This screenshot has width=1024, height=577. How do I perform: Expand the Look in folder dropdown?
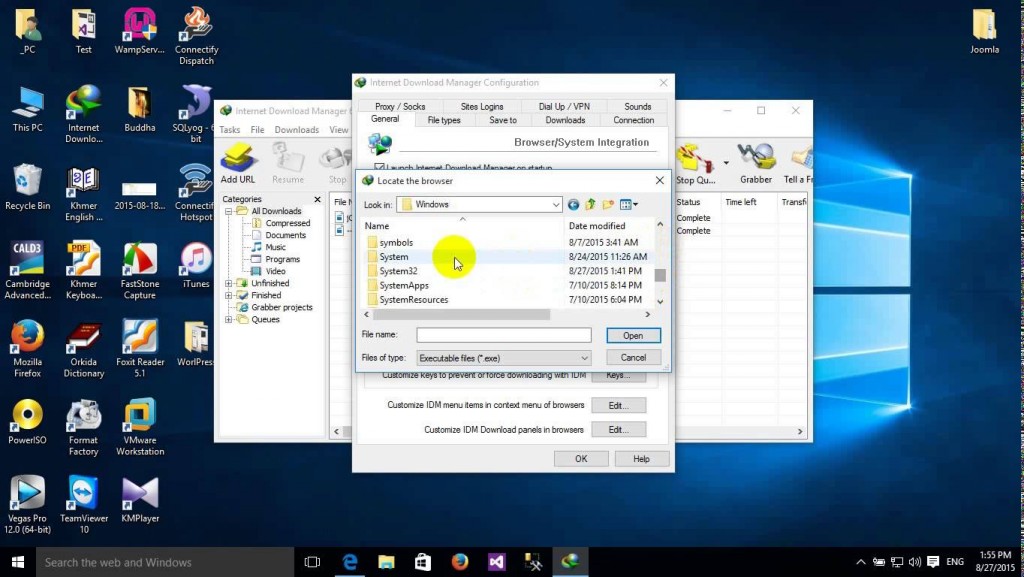tap(555, 205)
